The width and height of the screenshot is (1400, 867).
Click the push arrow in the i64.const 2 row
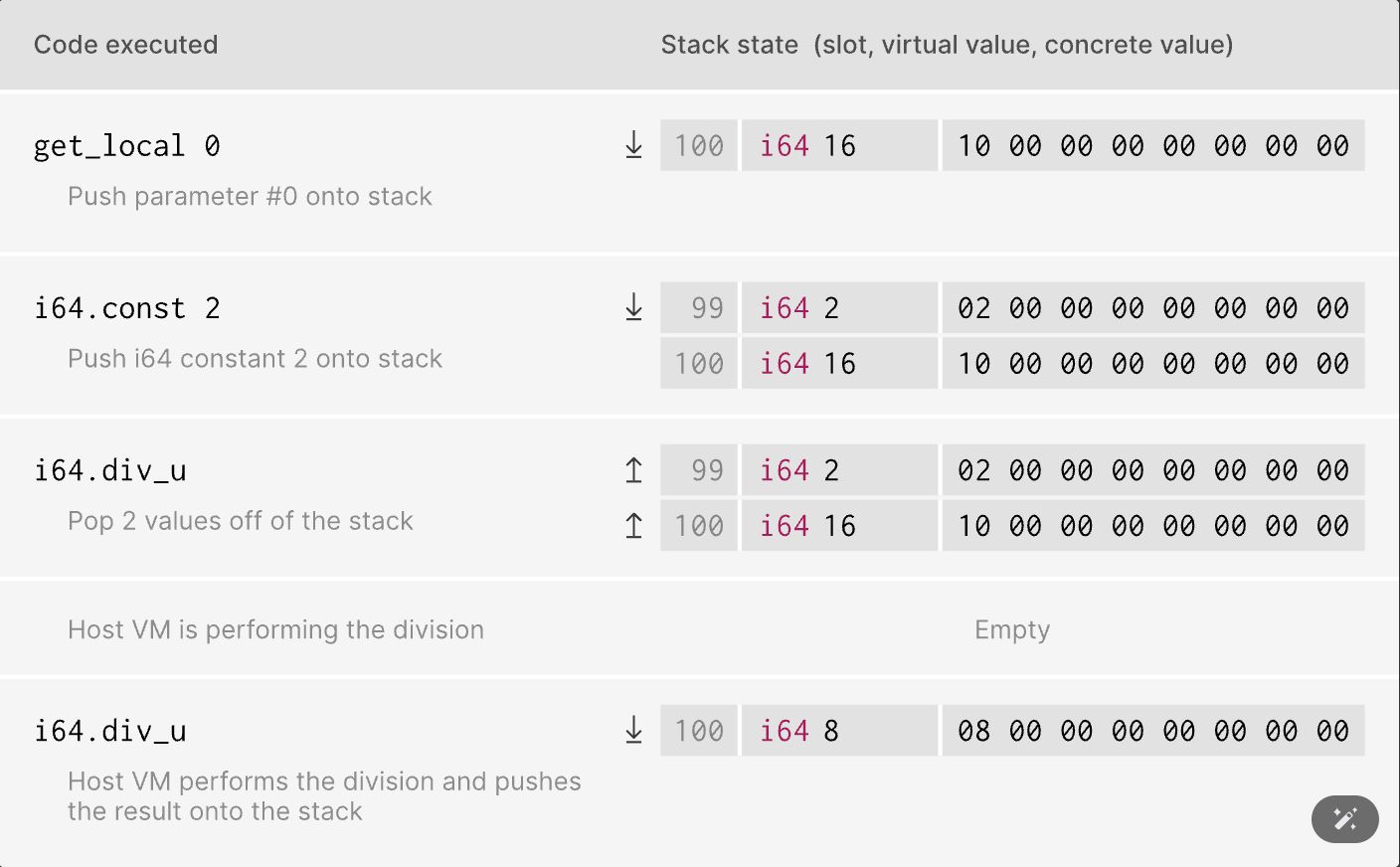click(x=633, y=307)
